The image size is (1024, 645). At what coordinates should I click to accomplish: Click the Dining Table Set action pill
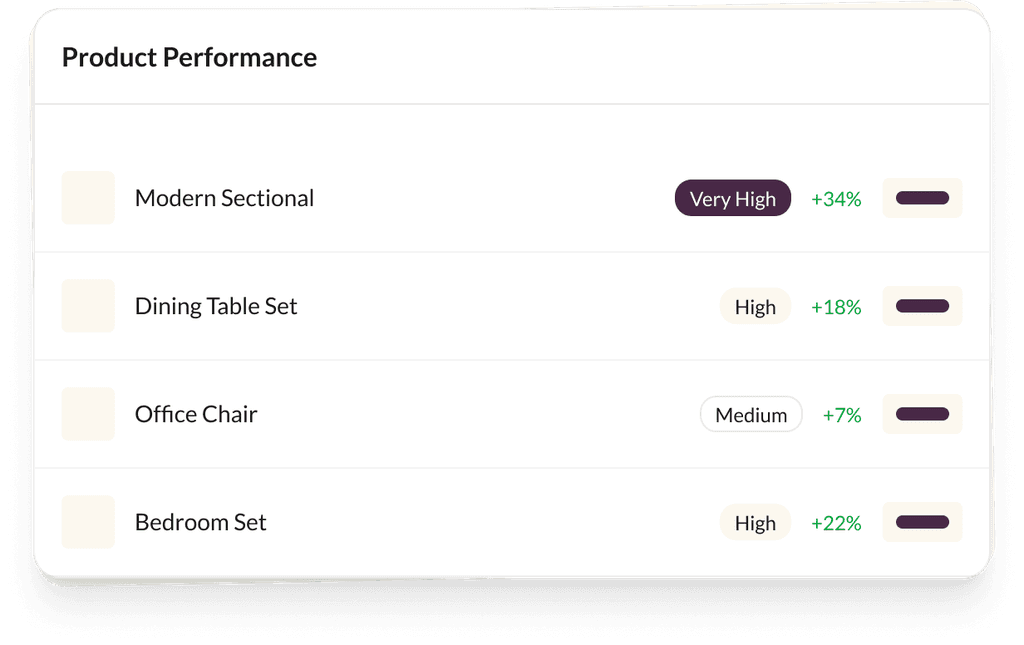922,306
